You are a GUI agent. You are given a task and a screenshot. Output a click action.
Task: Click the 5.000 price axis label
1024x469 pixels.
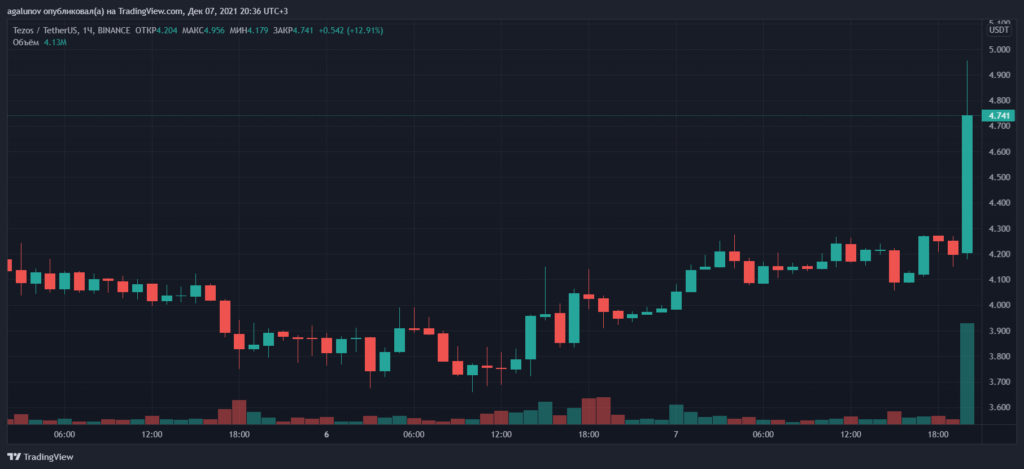point(999,49)
